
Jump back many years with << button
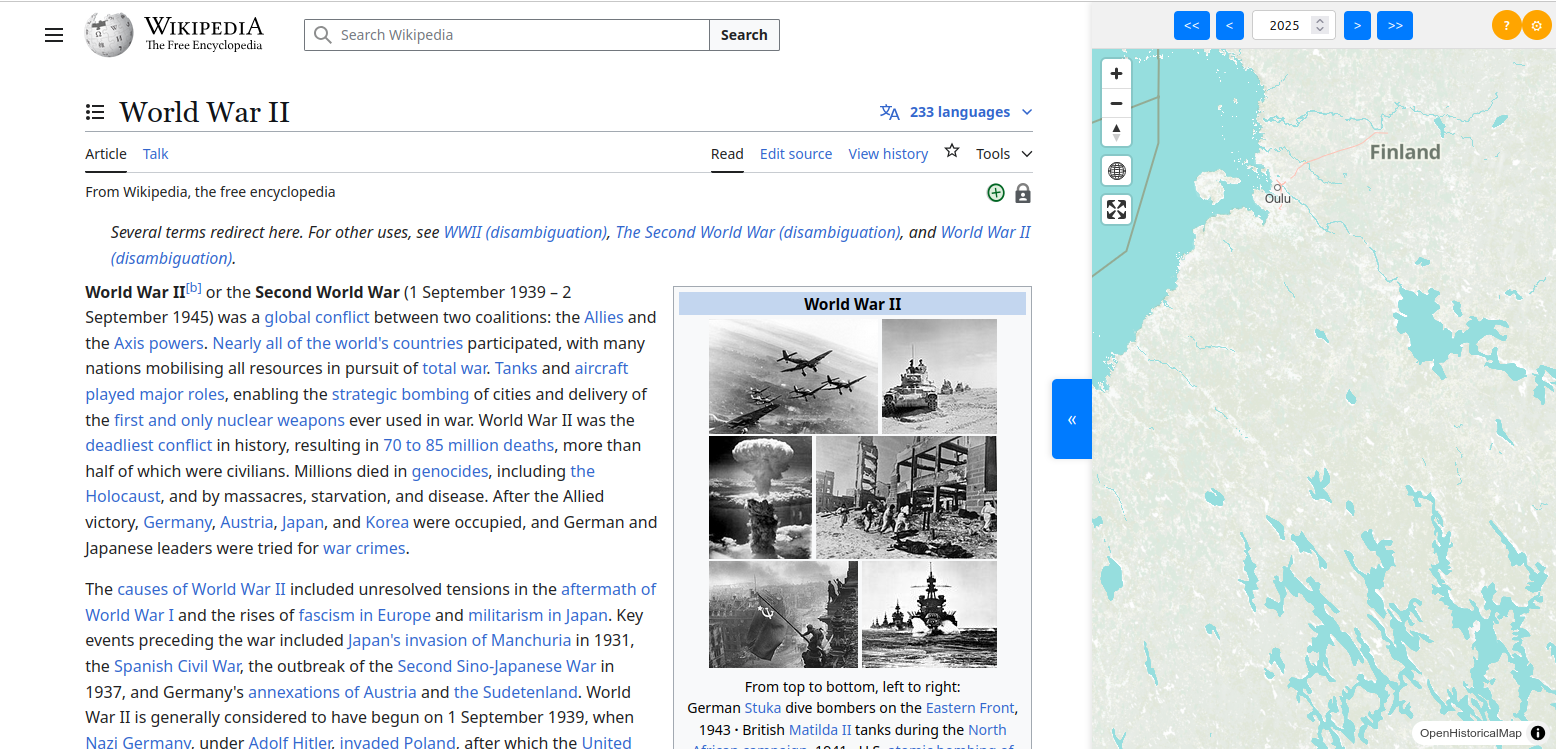tap(1192, 25)
